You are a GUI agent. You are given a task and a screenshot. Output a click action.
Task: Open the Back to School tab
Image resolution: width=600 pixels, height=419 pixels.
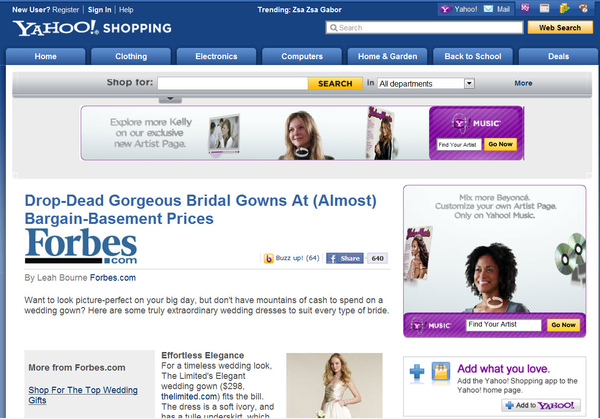pos(473,57)
